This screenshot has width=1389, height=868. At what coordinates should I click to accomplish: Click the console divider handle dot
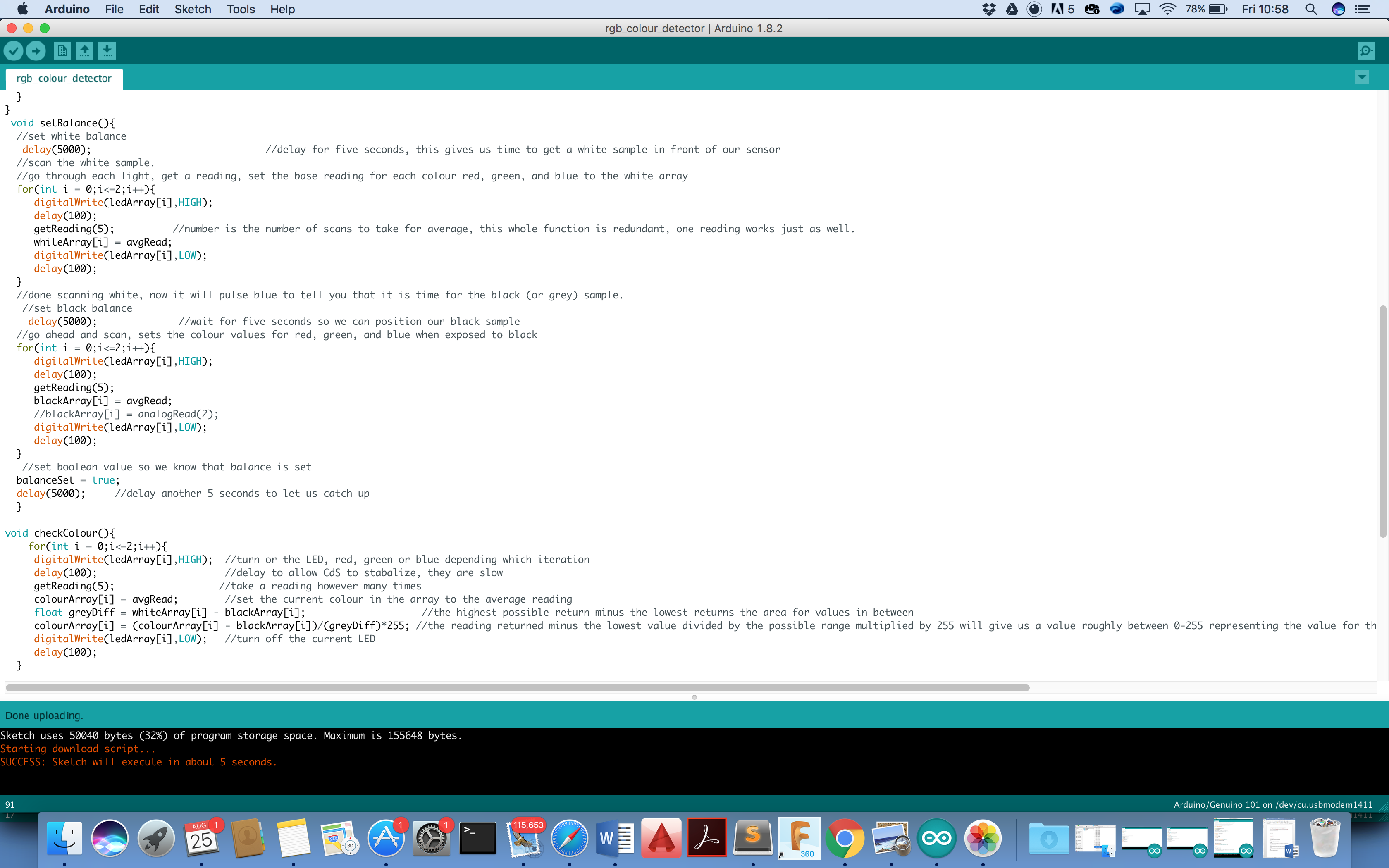click(694, 697)
